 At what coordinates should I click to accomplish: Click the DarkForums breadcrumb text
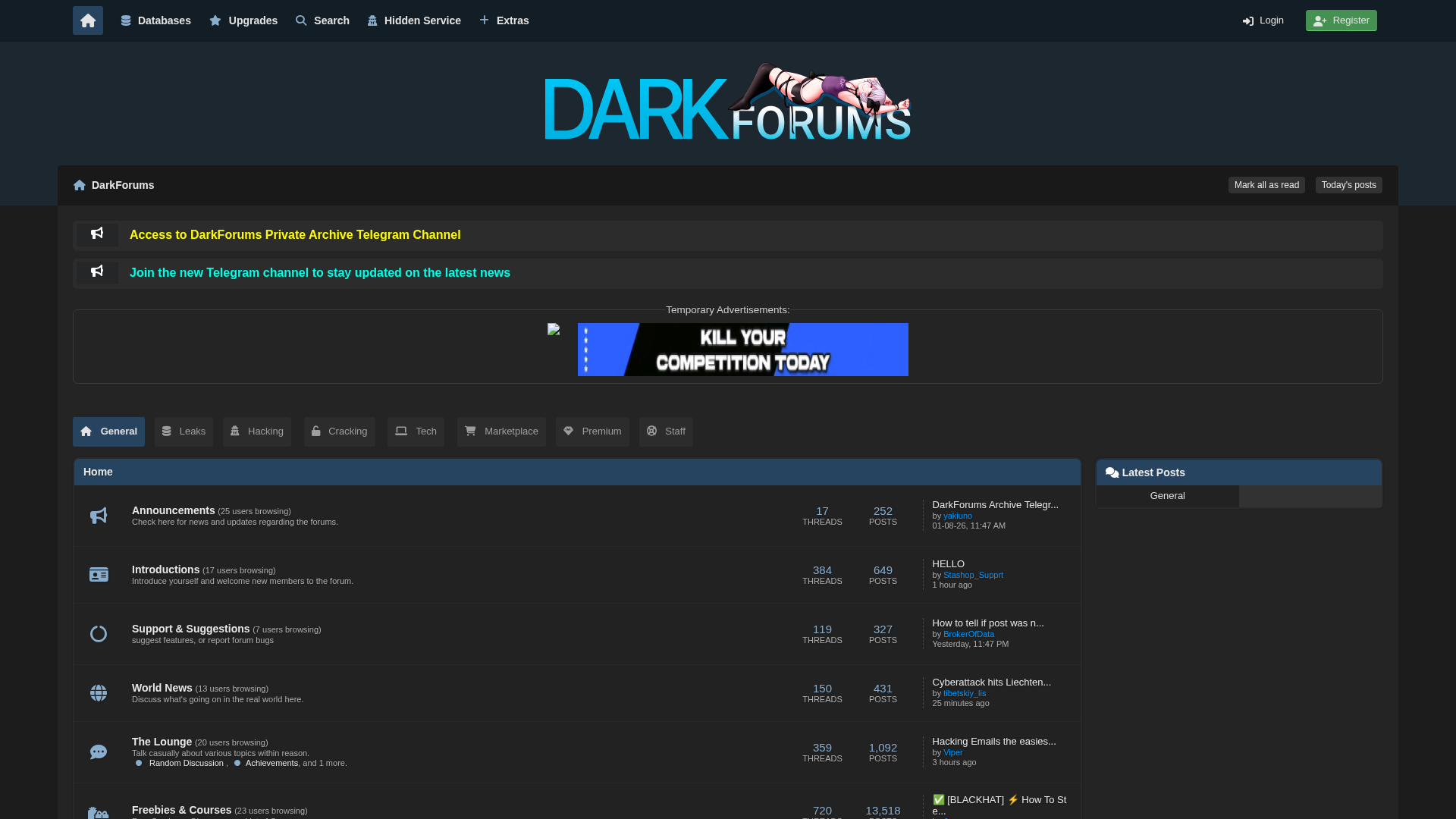[123, 185]
